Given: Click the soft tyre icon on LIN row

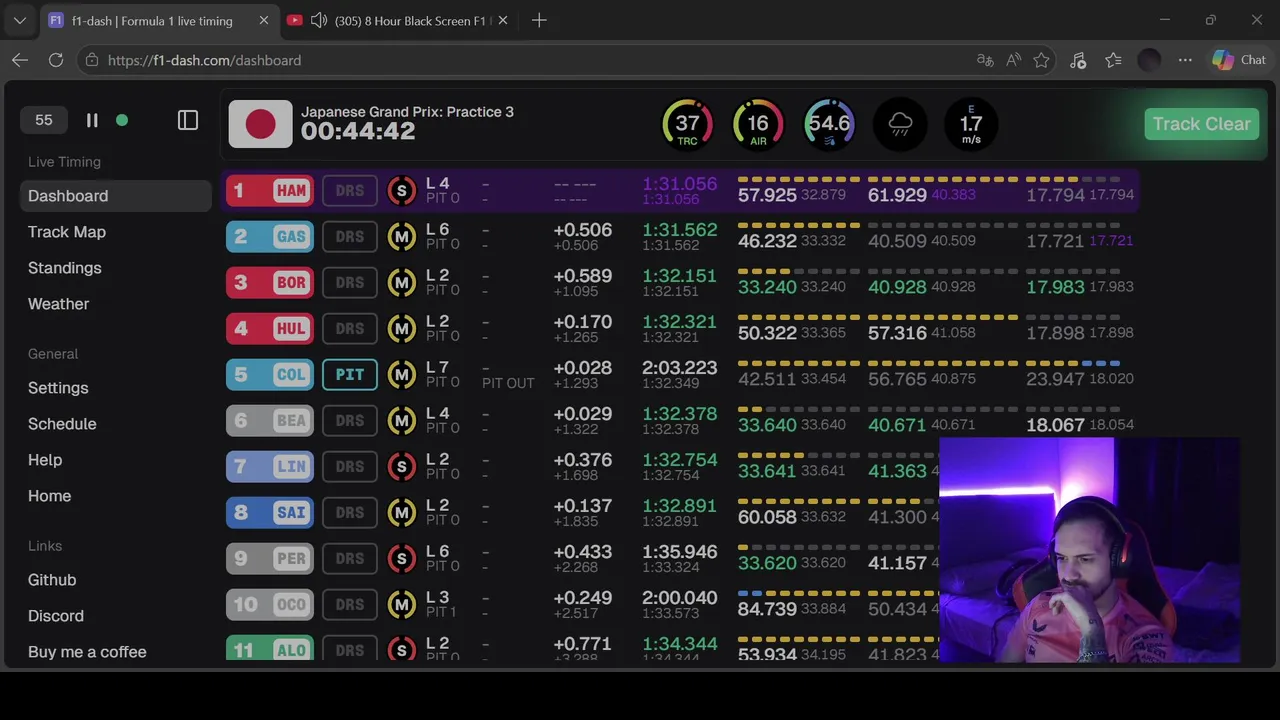Looking at the screenshot, I should click(402, 466).
